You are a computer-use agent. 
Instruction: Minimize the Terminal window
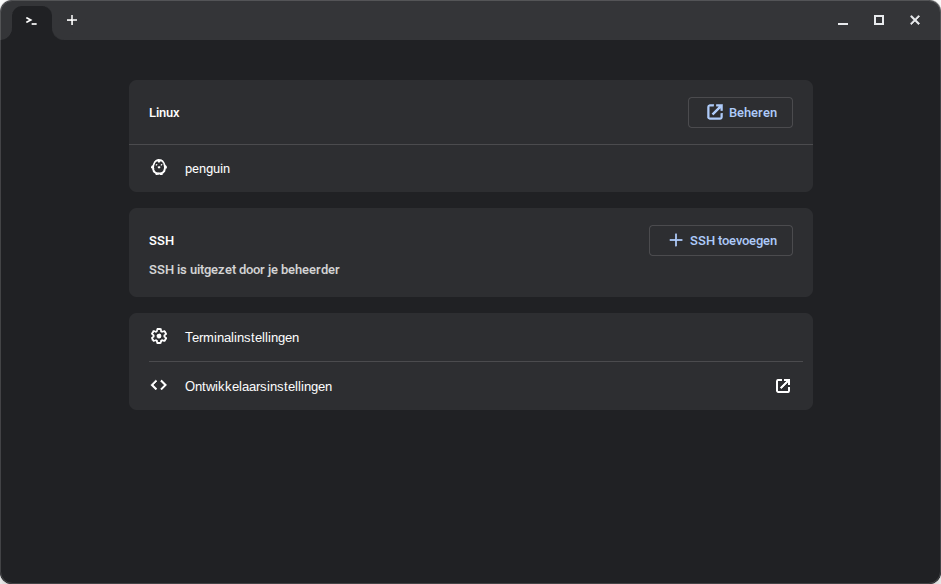pyautogui.click(x=843, y=21)
